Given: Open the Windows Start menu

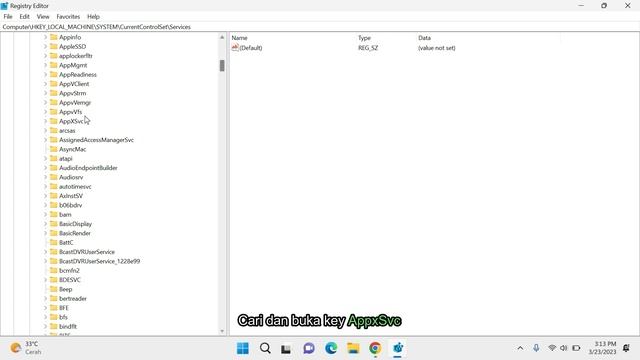Looking at the screenshot, I should point(243,348).
